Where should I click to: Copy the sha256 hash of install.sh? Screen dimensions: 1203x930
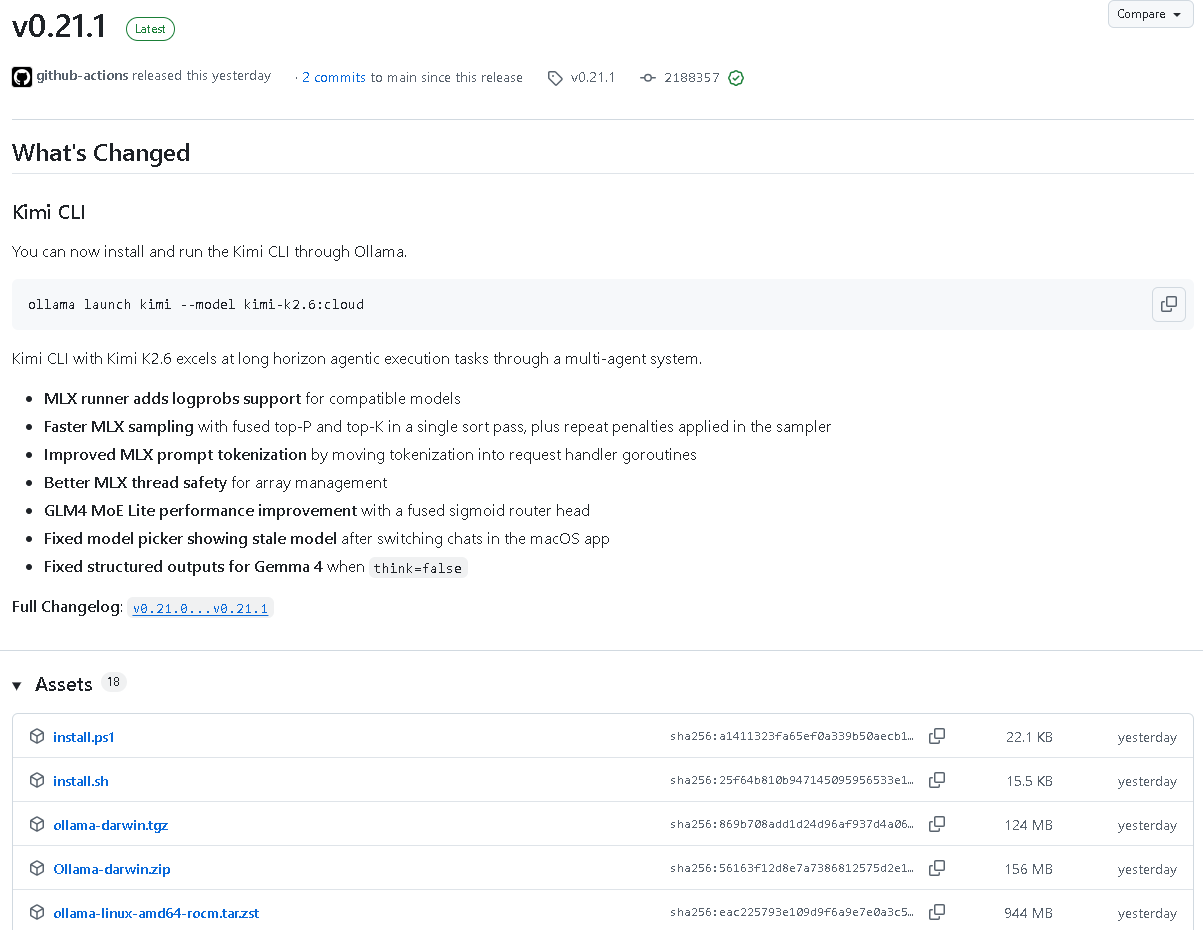(937, 780)
